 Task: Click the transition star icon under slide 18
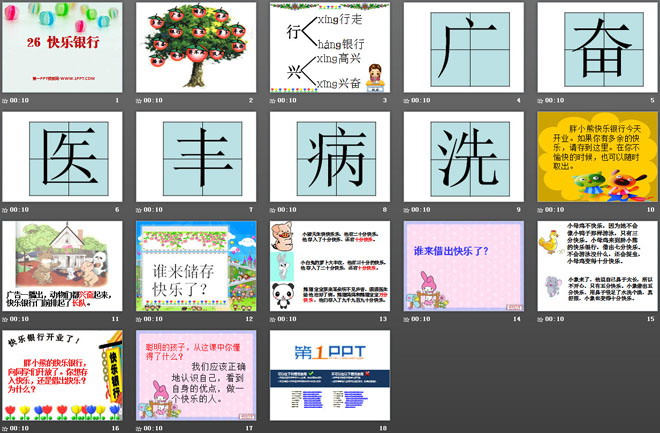point(274,428)
